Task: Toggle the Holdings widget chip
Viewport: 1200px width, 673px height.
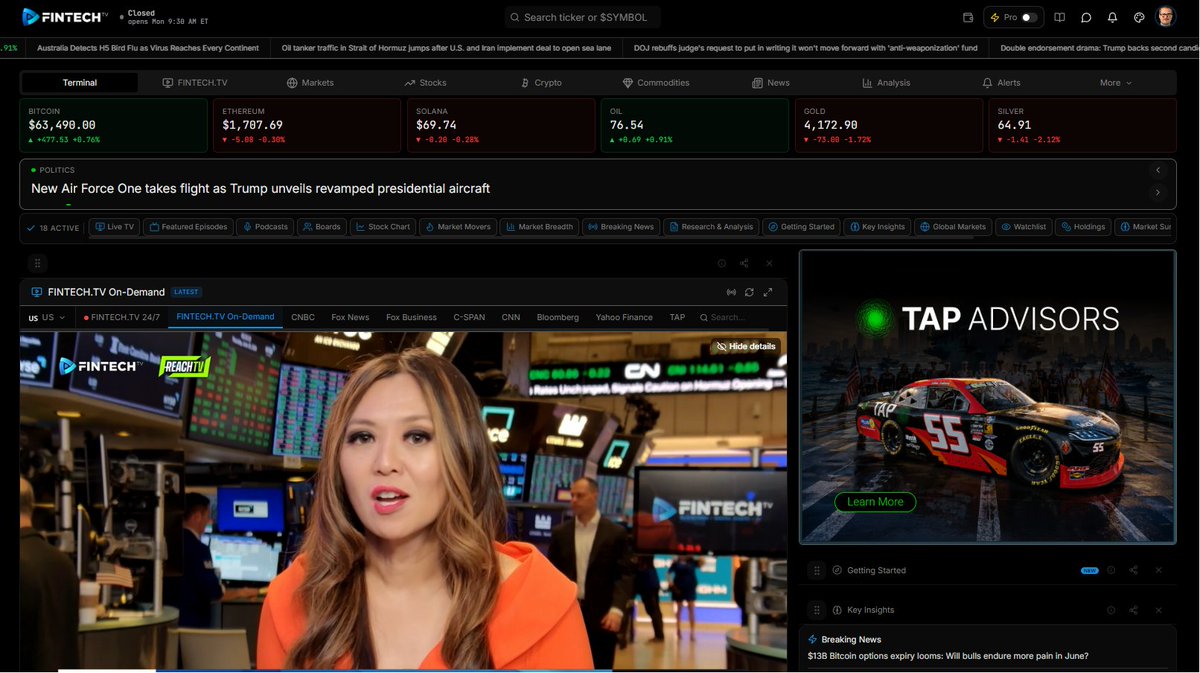Action: point(1083,227)
